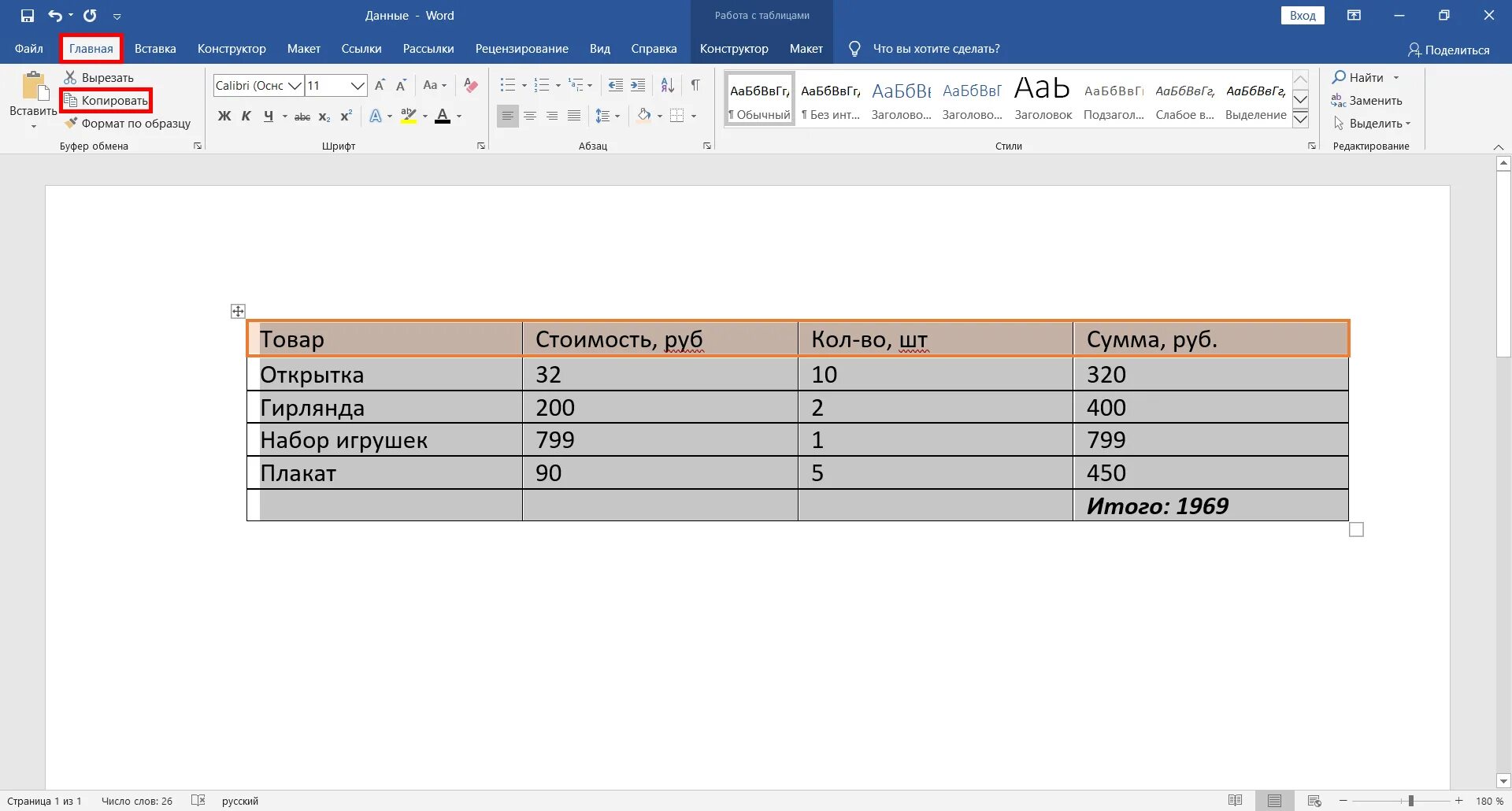
Task: Toggle italic formatting К
Action: [246, 116]
